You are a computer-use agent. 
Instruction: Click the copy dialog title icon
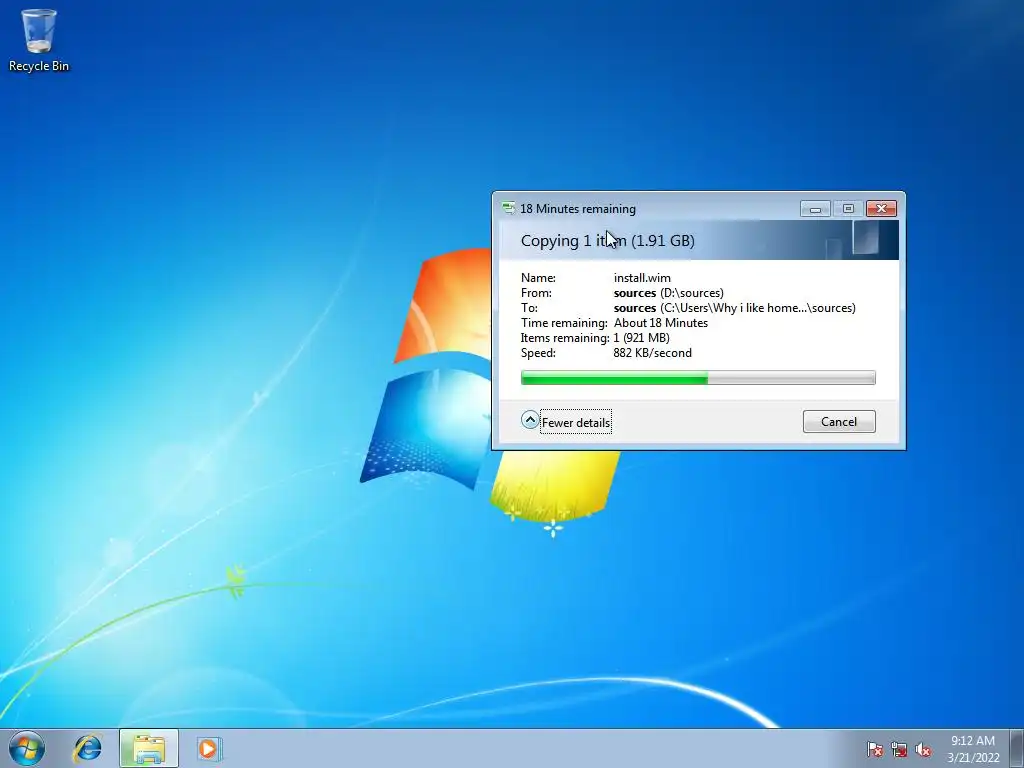[x=508, y=208]
